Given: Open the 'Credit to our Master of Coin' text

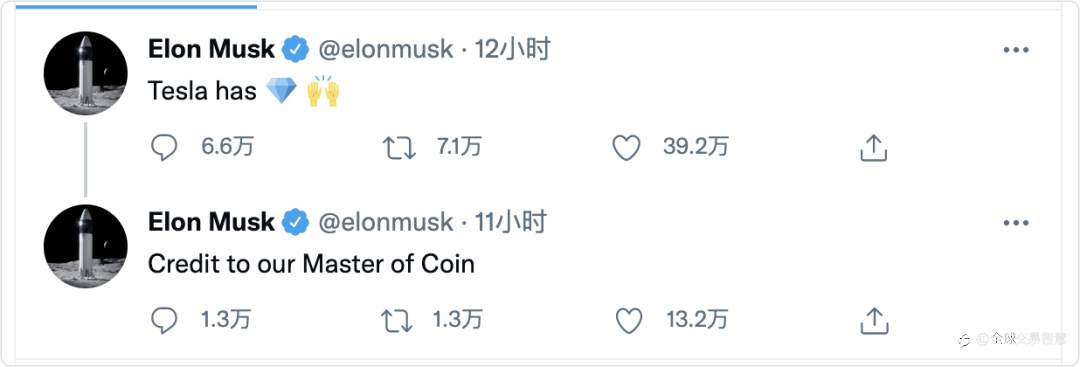Looking at the screenshot, I should [x=311, y=264].
